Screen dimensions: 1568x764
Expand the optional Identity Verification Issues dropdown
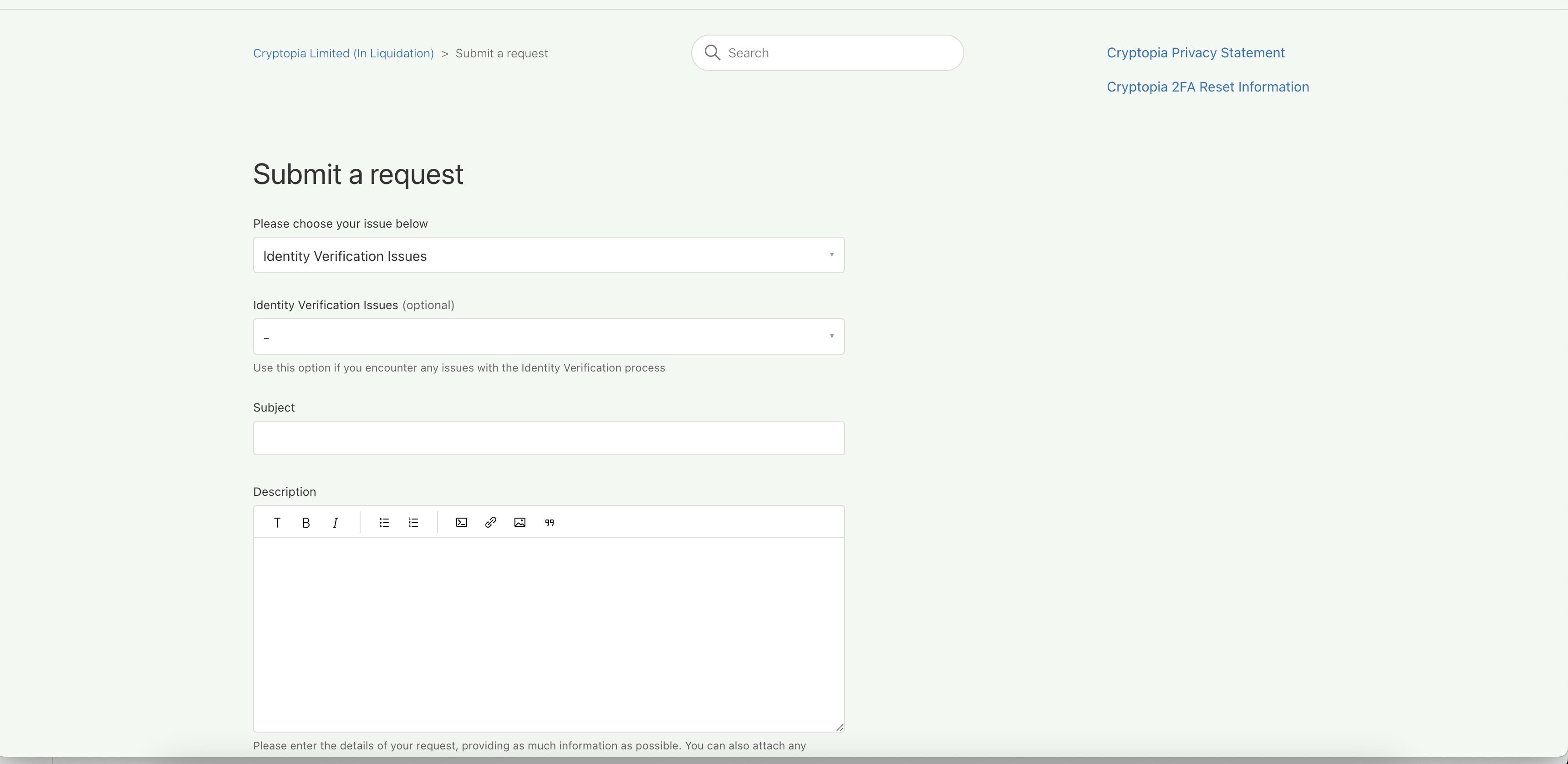point(548,336)
